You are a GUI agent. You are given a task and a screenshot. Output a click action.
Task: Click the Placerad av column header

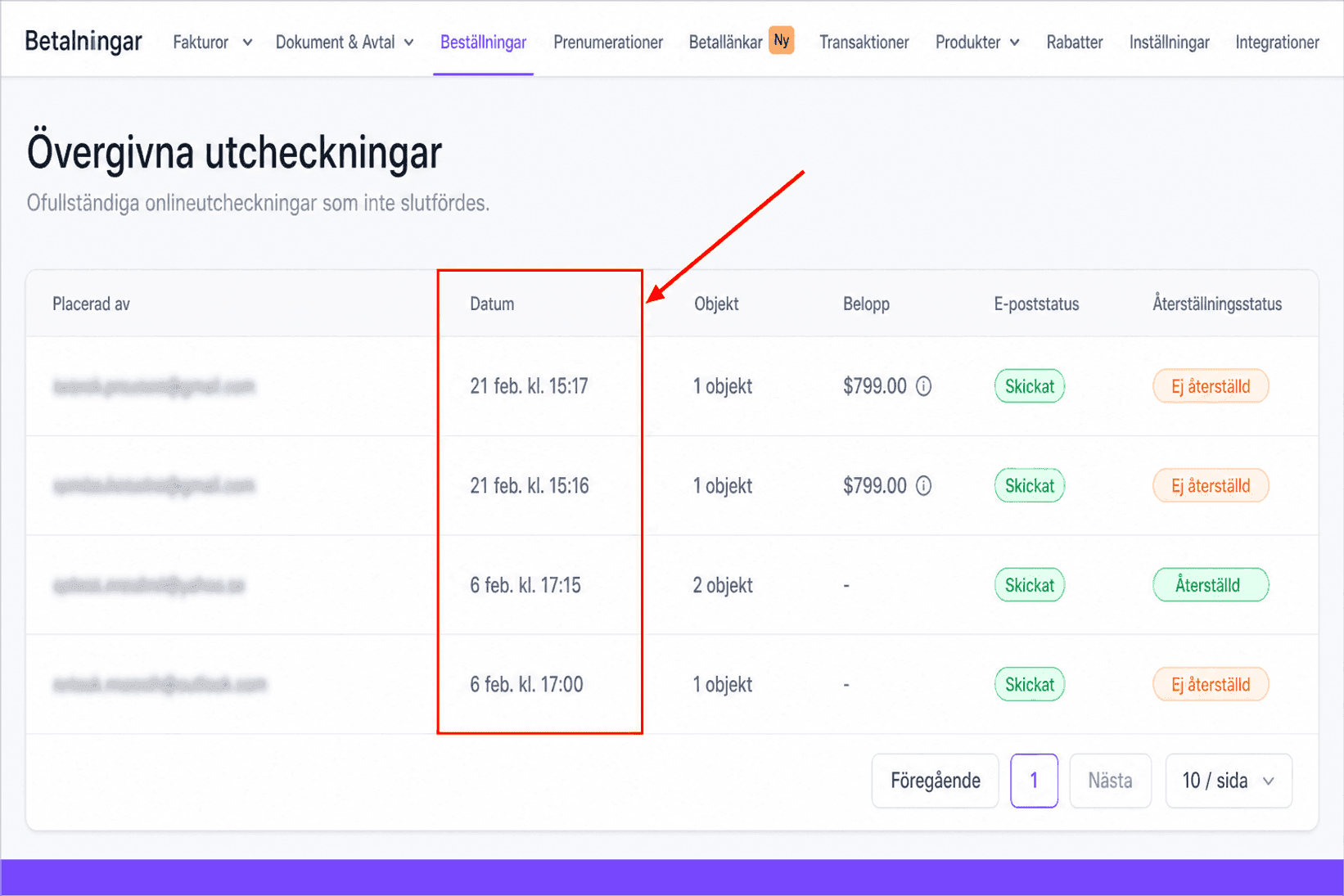click(91, 304)
